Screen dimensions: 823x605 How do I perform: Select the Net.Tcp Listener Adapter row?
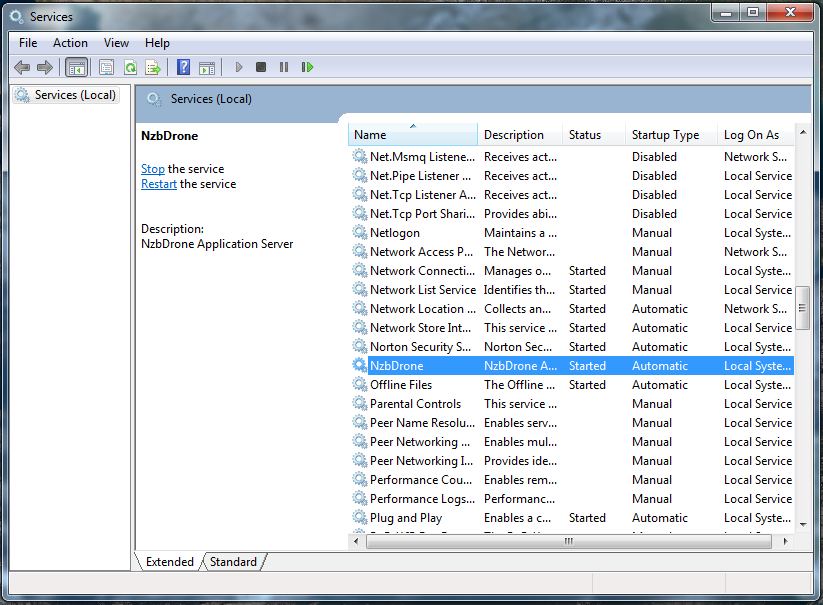click(x=572, y=195)
